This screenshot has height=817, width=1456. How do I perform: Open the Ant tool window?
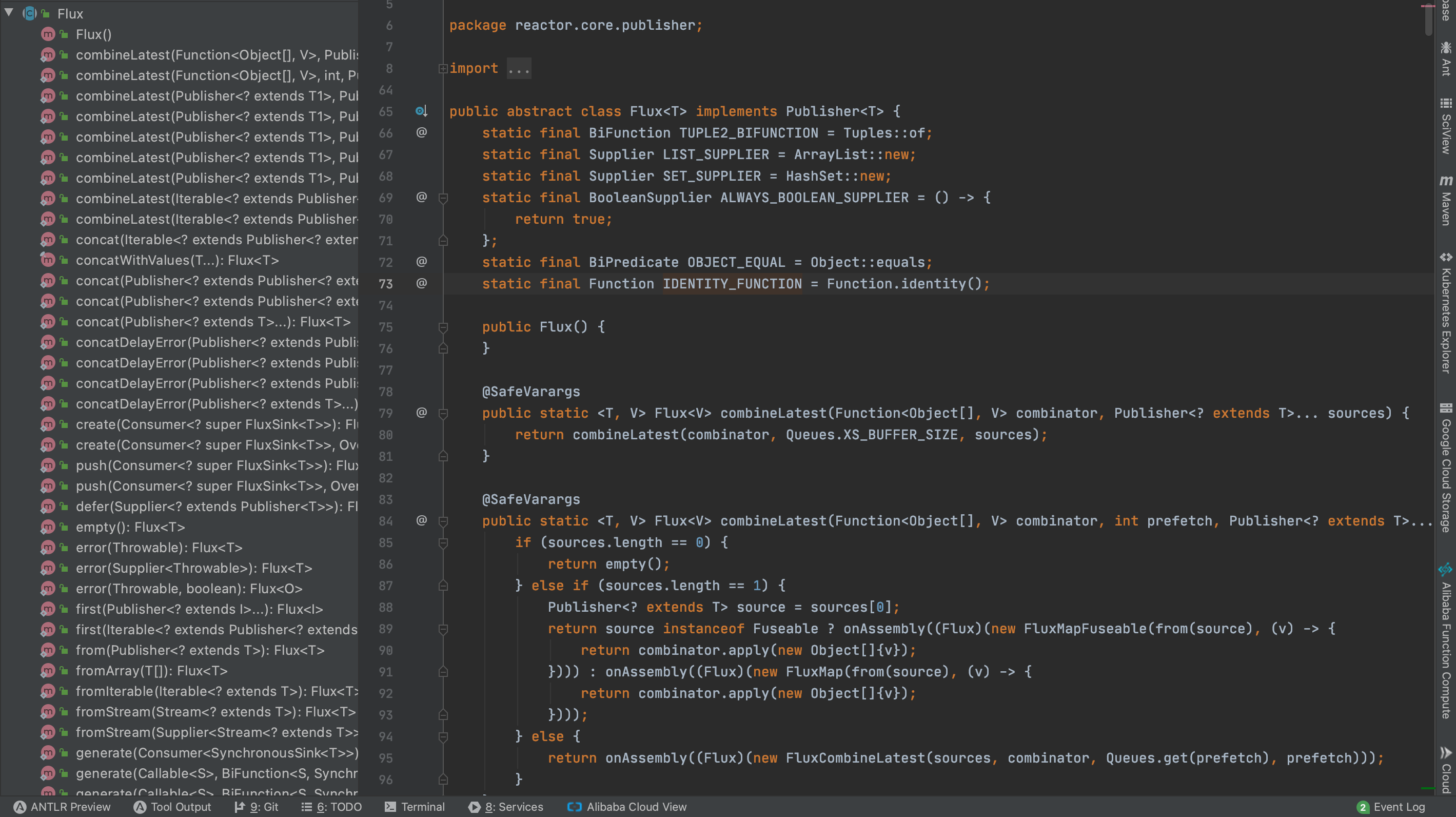pos(1445,59)
